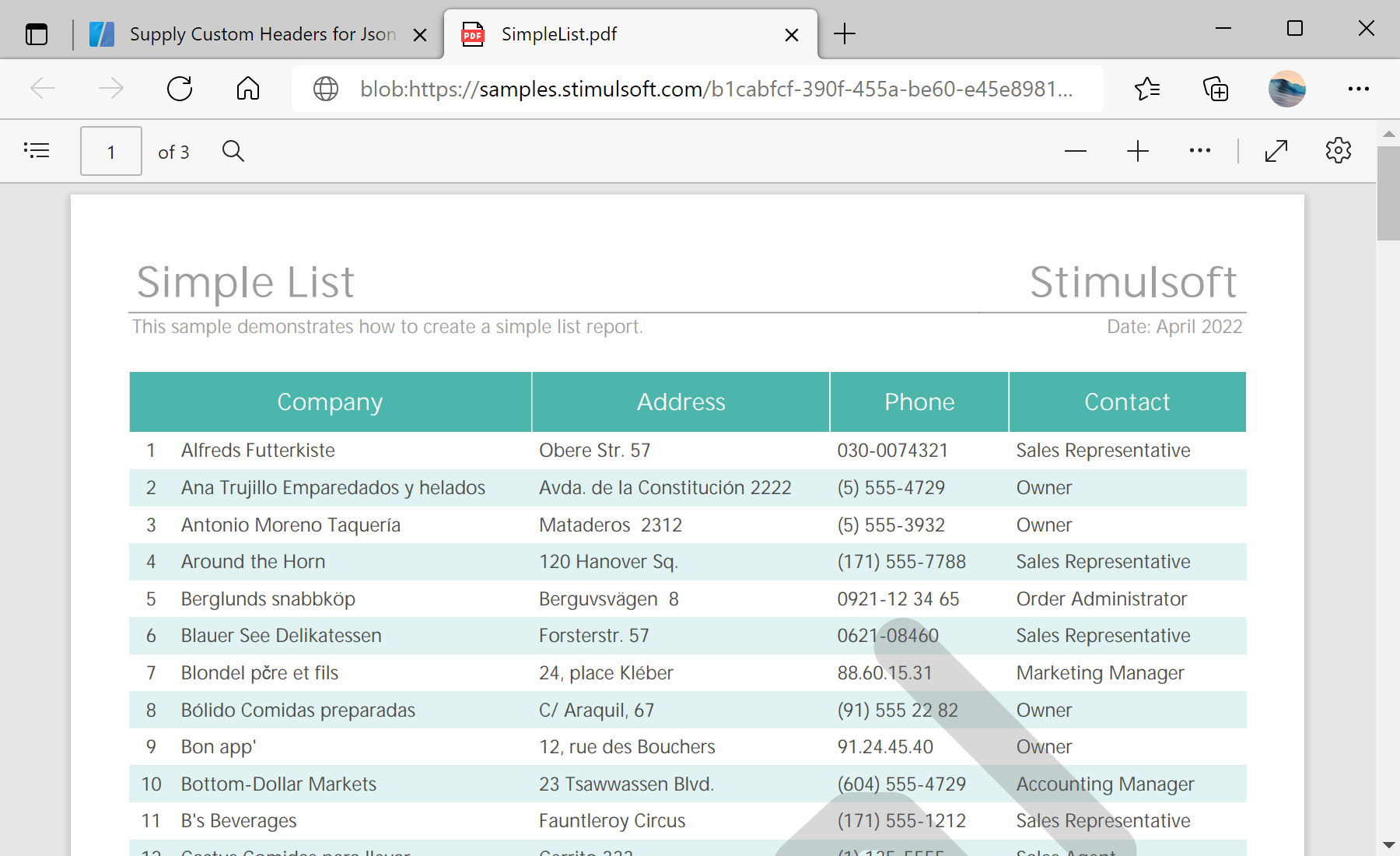Open the browser home page
This screenshot has height=856, width=1400.
coord(248,89)
